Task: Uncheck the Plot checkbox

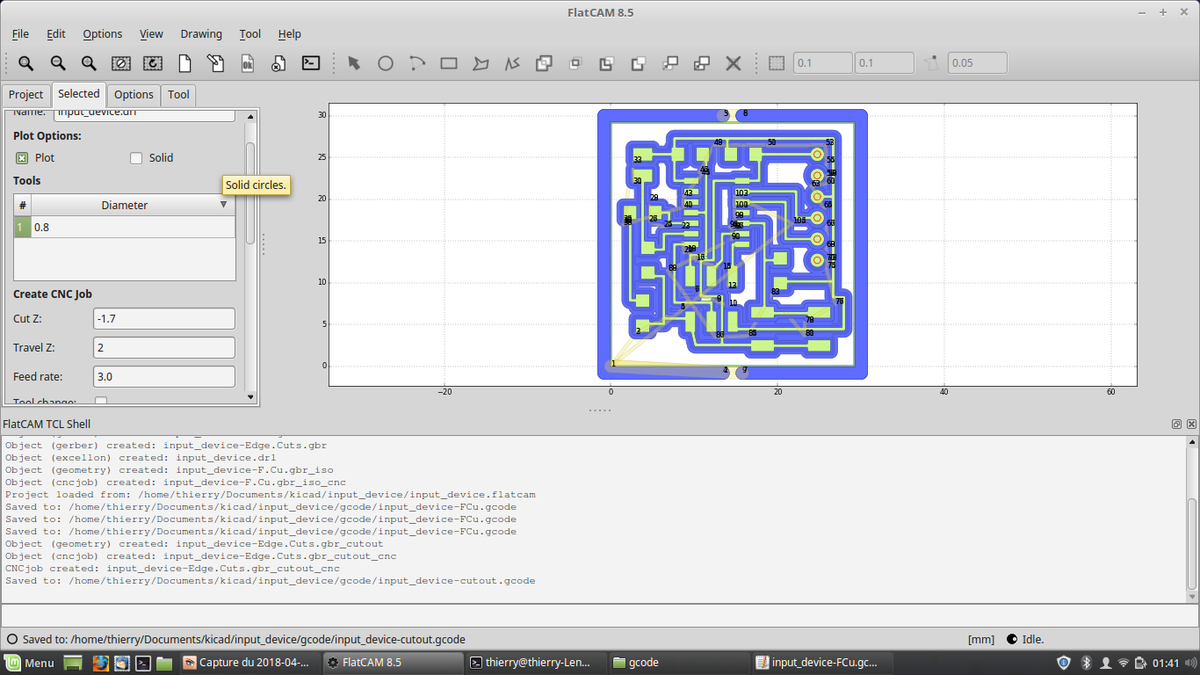Action: pos(22,158)
